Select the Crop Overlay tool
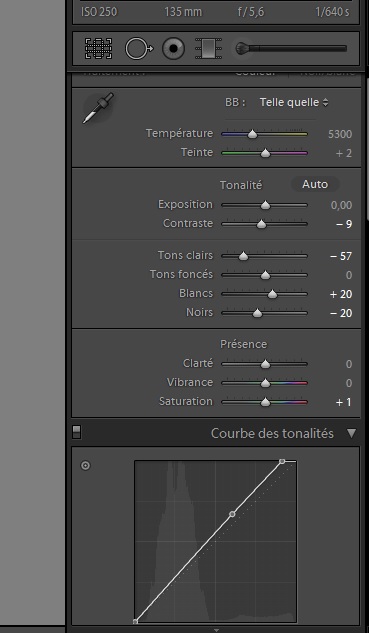This screenshot has height=633, width=369. (x=99, y=48)
